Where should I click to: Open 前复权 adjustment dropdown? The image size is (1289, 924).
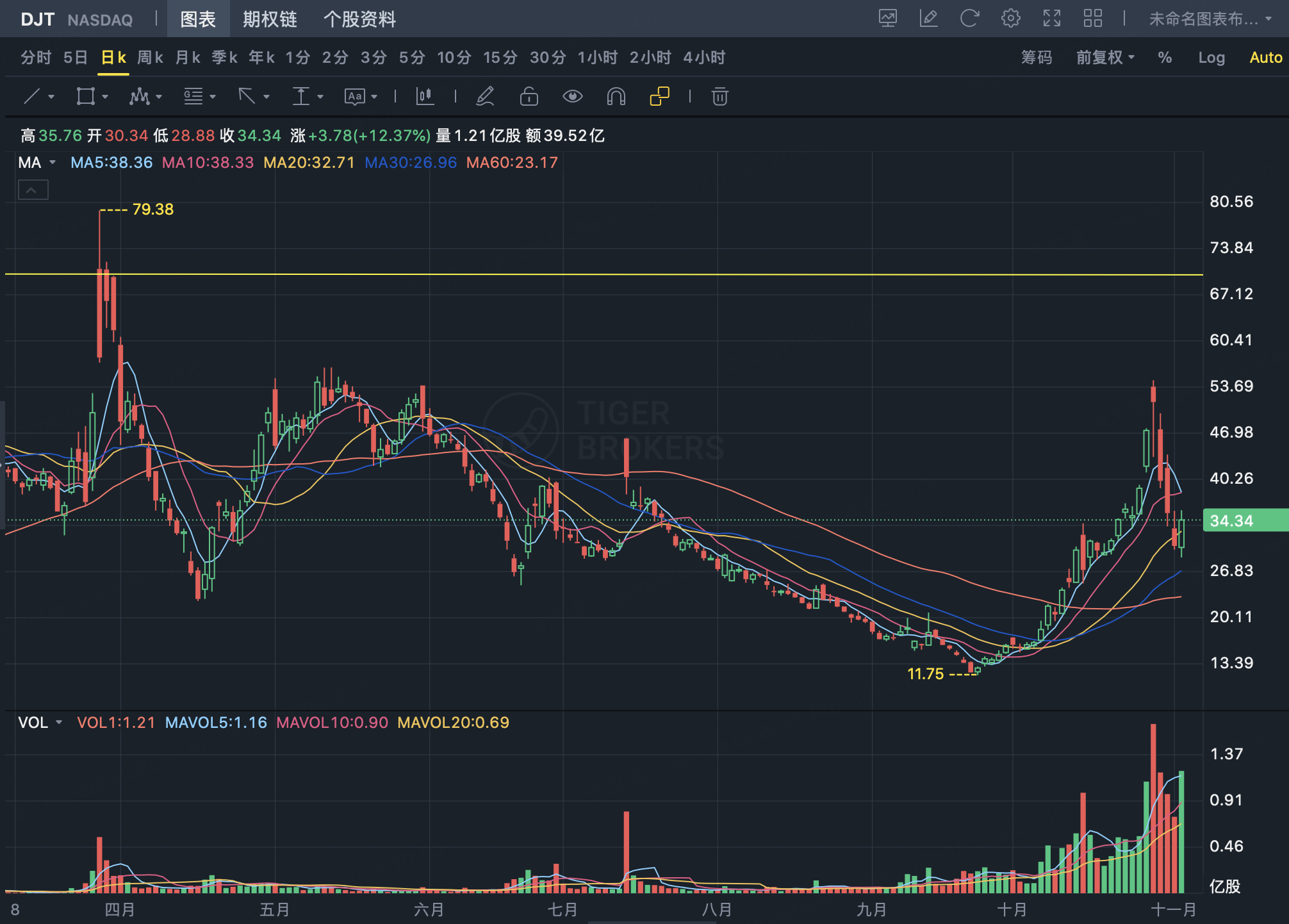pos(1105,58)
